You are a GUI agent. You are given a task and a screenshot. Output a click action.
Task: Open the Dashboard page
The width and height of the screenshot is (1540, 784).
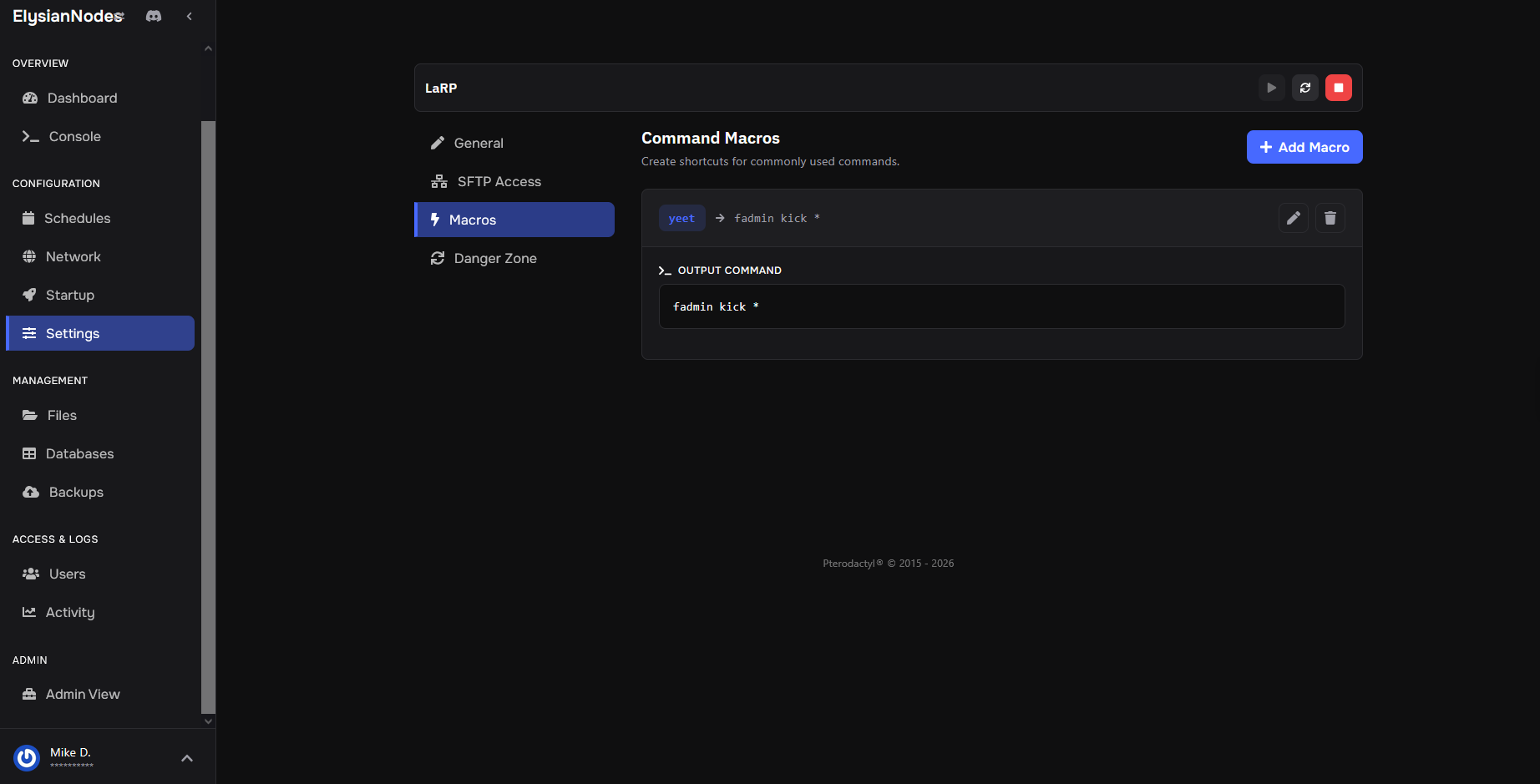coord(100,98)
